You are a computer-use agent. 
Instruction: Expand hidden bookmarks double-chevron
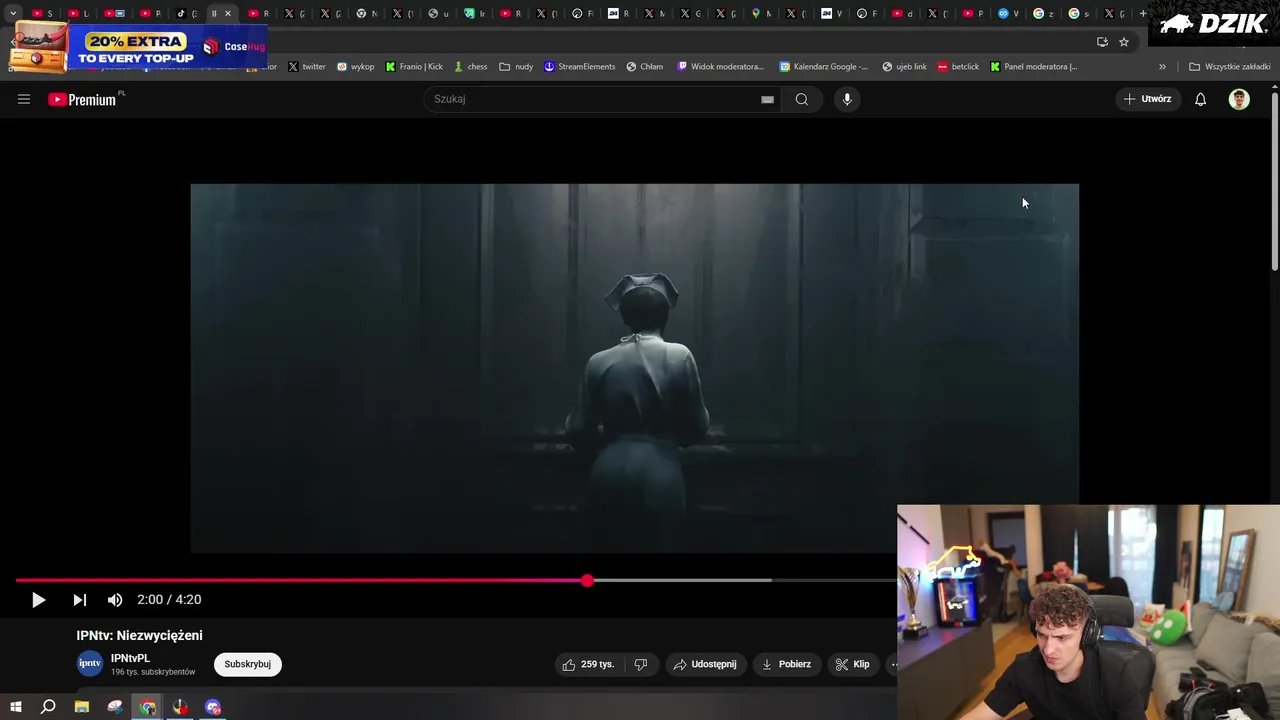click(x=1162, y=67)
